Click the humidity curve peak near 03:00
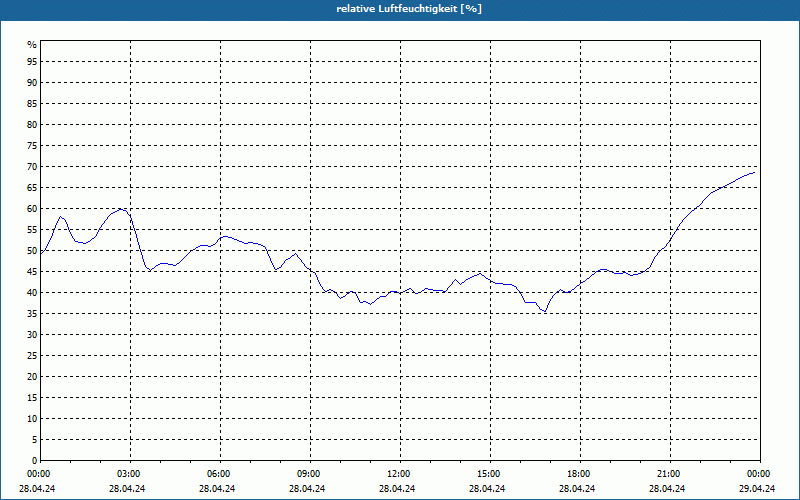 point(120,209)
